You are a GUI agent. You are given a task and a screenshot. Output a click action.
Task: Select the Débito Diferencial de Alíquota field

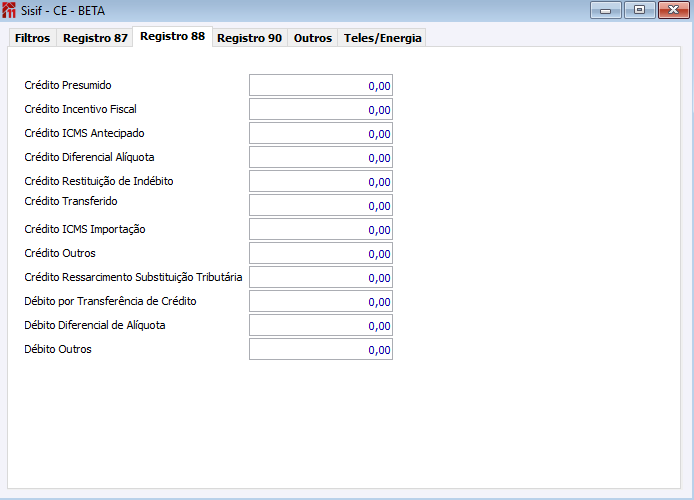(x=321, y=325)
